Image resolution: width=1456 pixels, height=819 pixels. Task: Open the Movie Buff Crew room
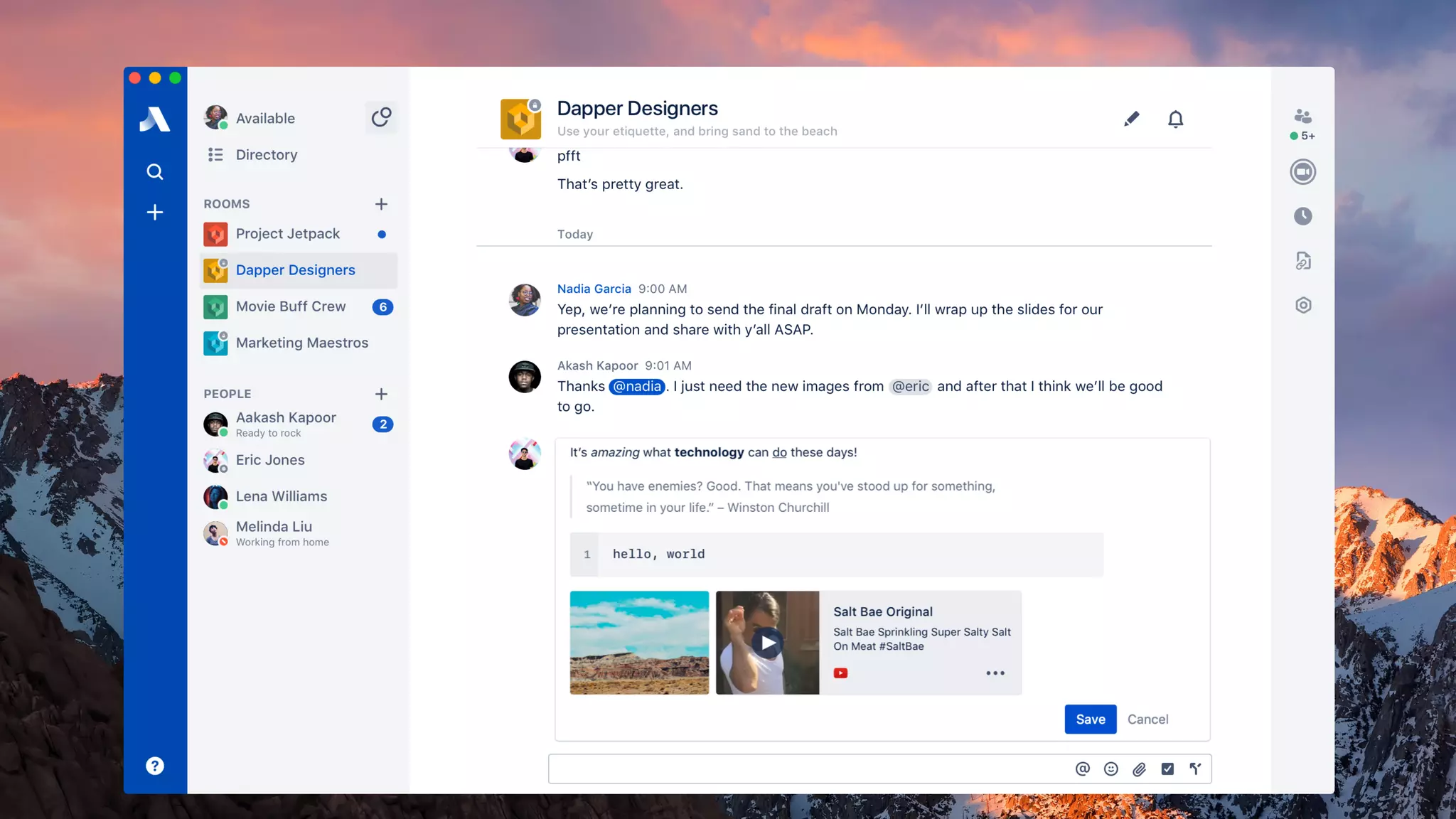(x=290, y=306)
